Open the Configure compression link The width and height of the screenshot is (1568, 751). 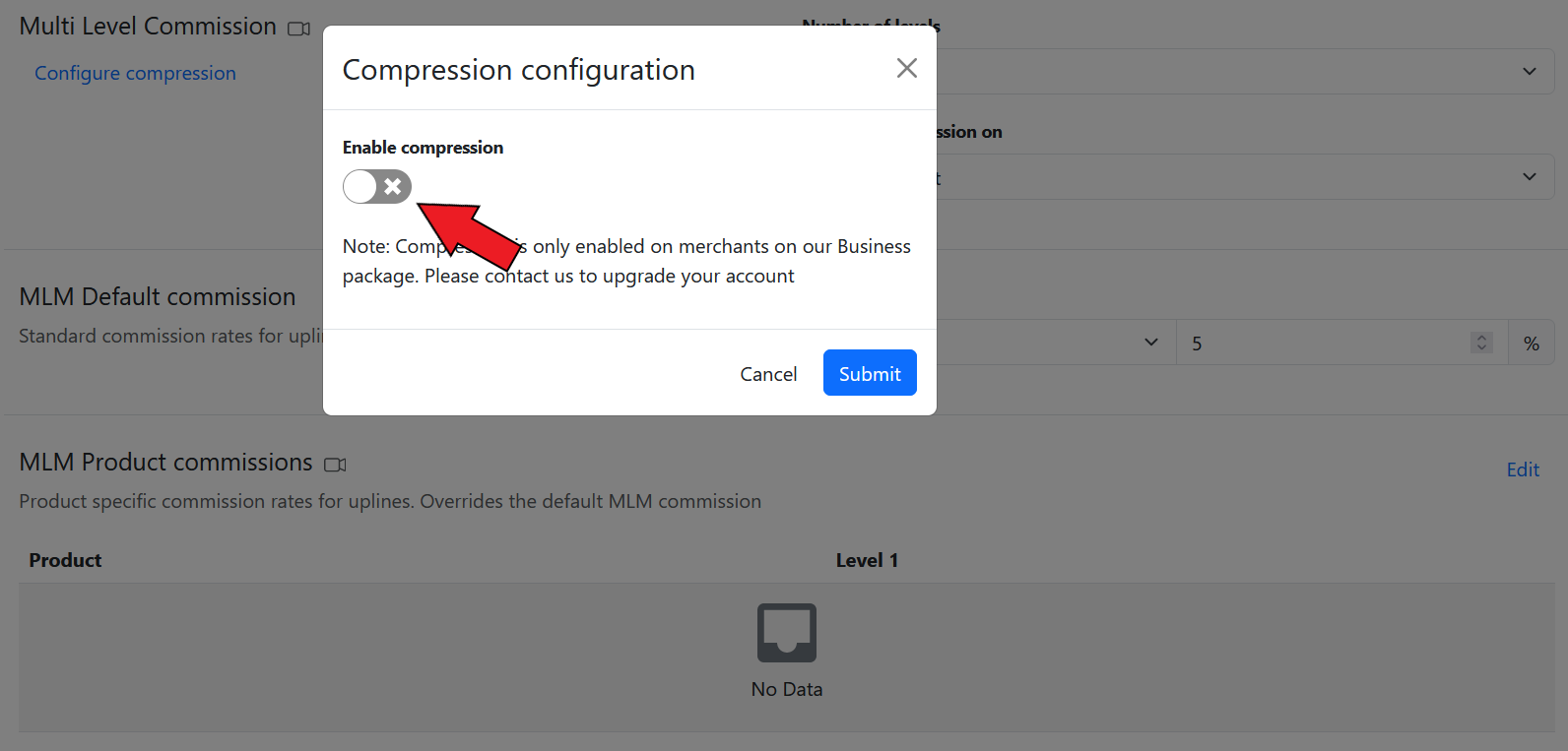tap(135, 73)
